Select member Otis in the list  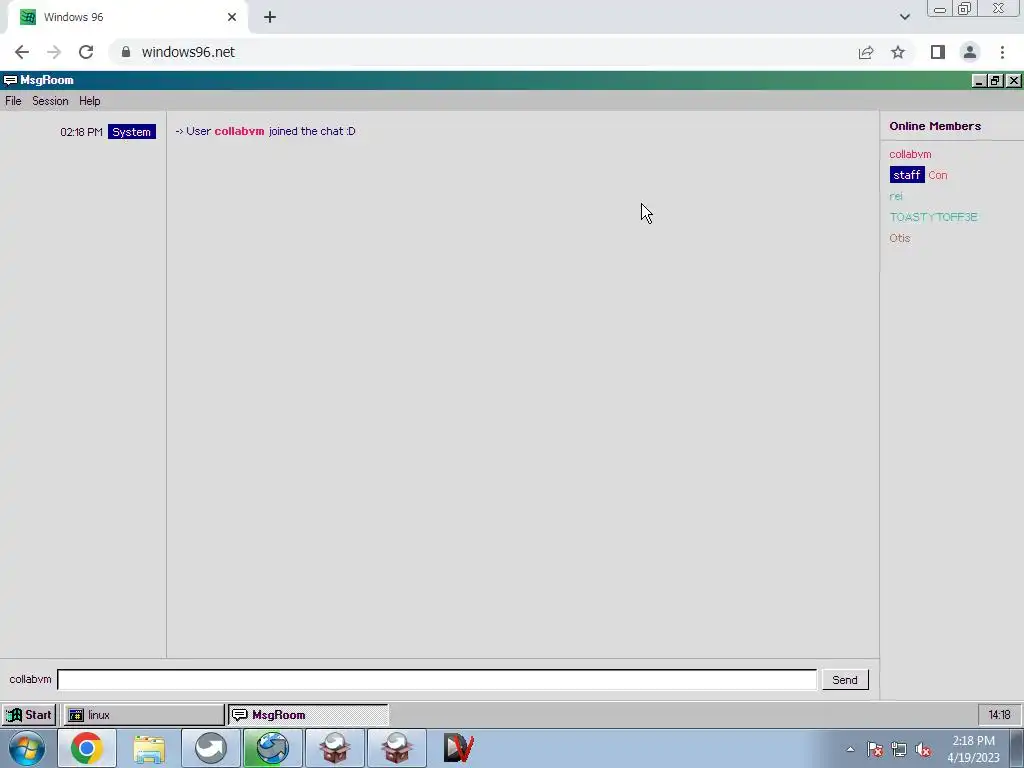point(899,238)
